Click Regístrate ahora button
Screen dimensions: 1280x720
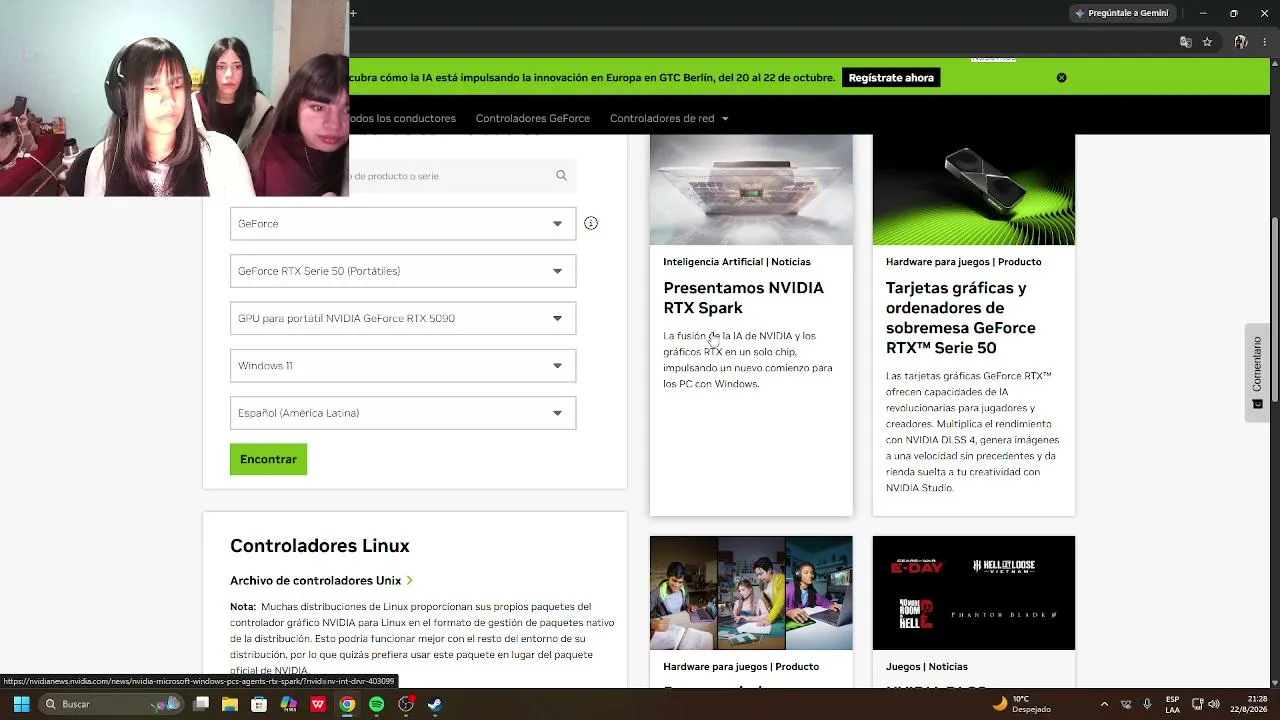pos(891,77)
